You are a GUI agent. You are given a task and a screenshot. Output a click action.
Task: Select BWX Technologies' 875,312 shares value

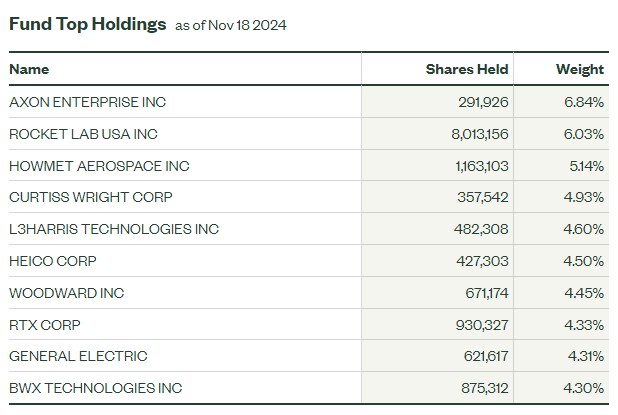click(485, 388)
